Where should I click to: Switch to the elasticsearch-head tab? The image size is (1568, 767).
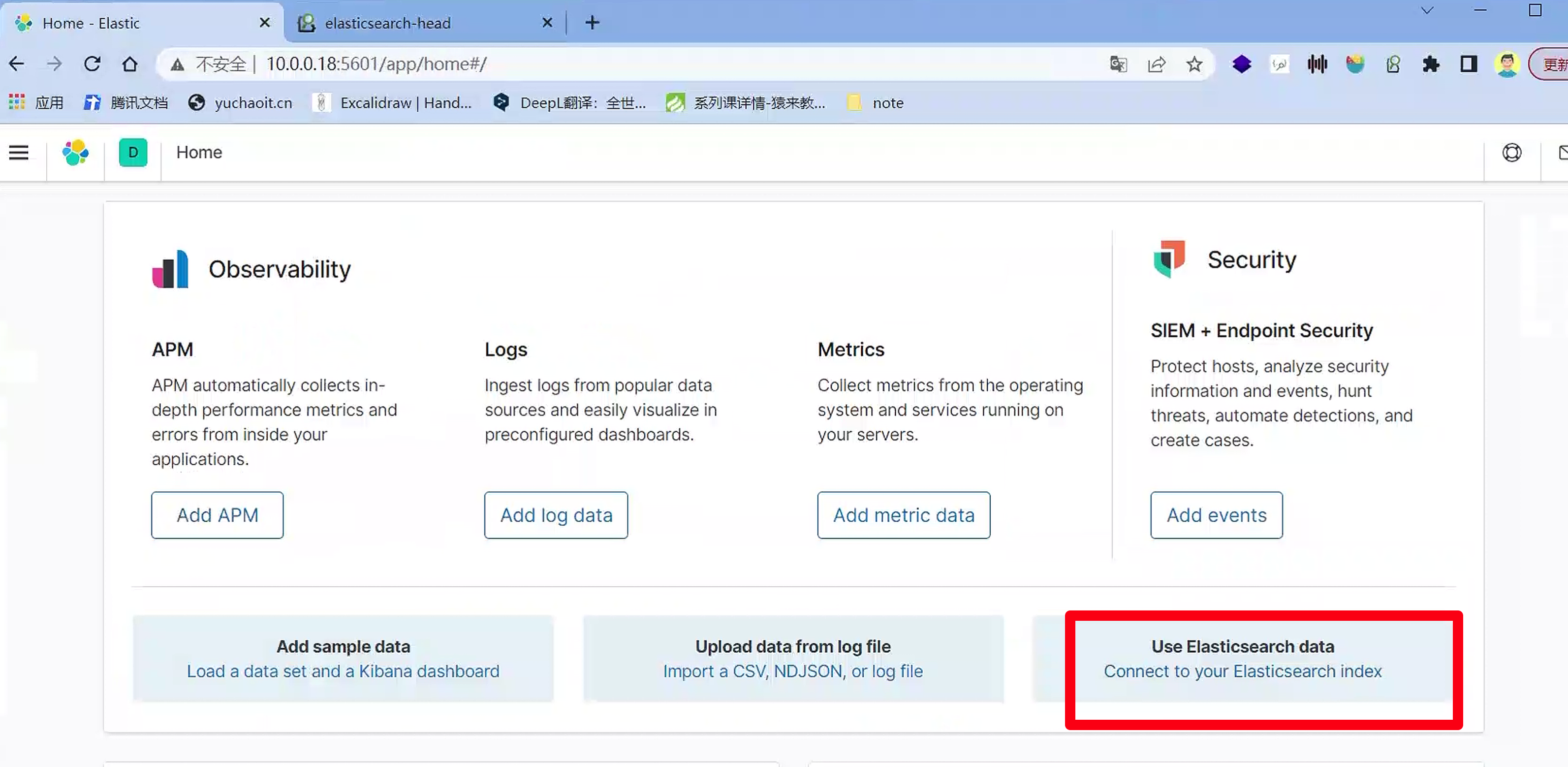387,23
